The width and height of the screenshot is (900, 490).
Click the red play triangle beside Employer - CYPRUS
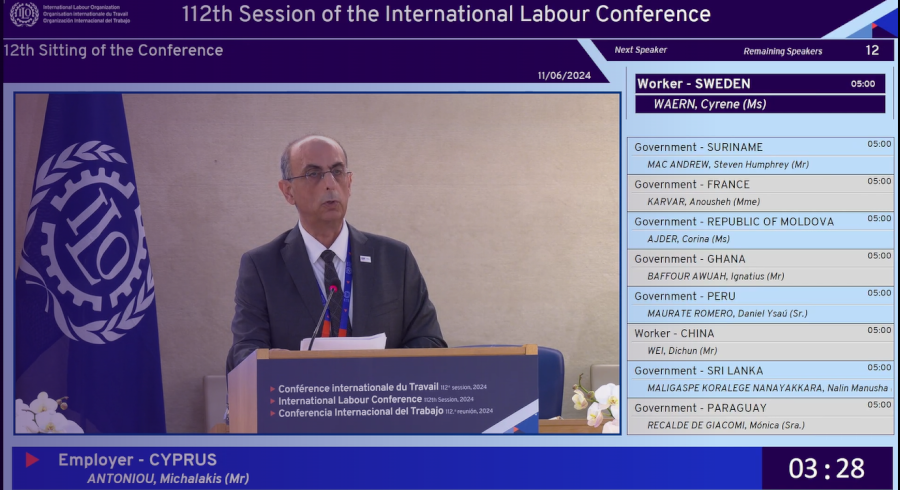32,460
